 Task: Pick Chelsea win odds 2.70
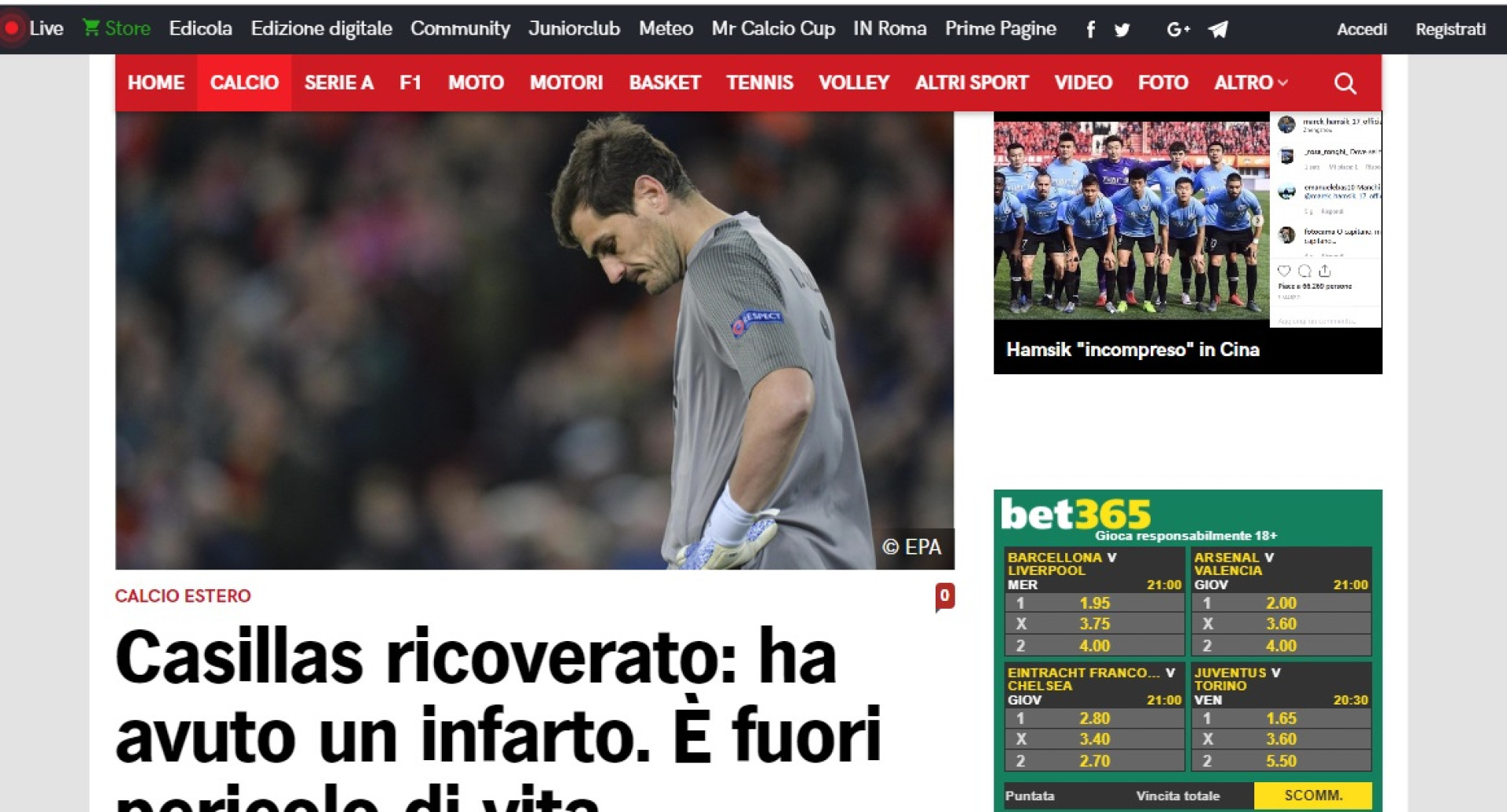(x=1094, y=761)
